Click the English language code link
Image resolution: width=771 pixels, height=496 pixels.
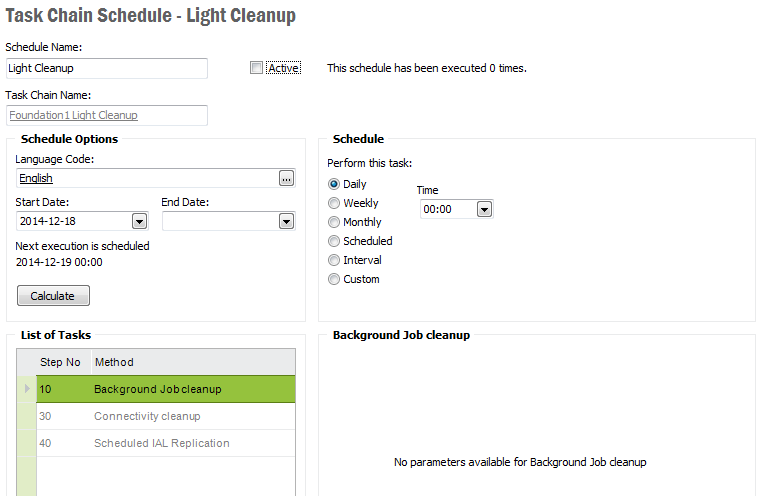[36, 179]
